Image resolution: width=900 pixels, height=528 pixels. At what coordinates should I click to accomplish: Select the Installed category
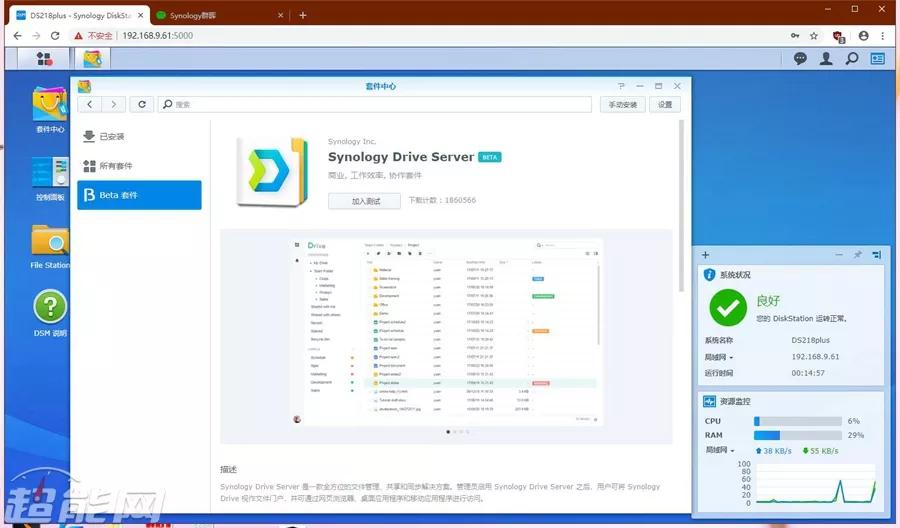pyautogui.click(x=139, y=137)
